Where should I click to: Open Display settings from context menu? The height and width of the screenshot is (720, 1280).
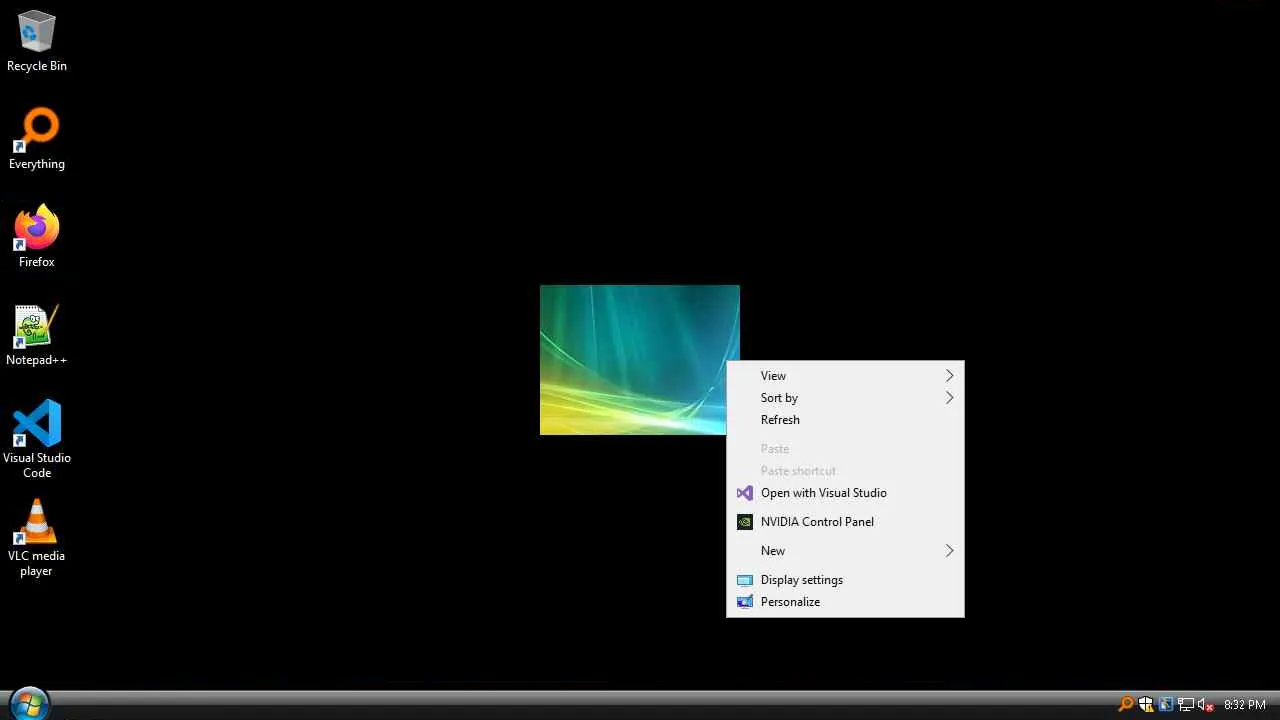pyautogui.click(x=845, y=580)
